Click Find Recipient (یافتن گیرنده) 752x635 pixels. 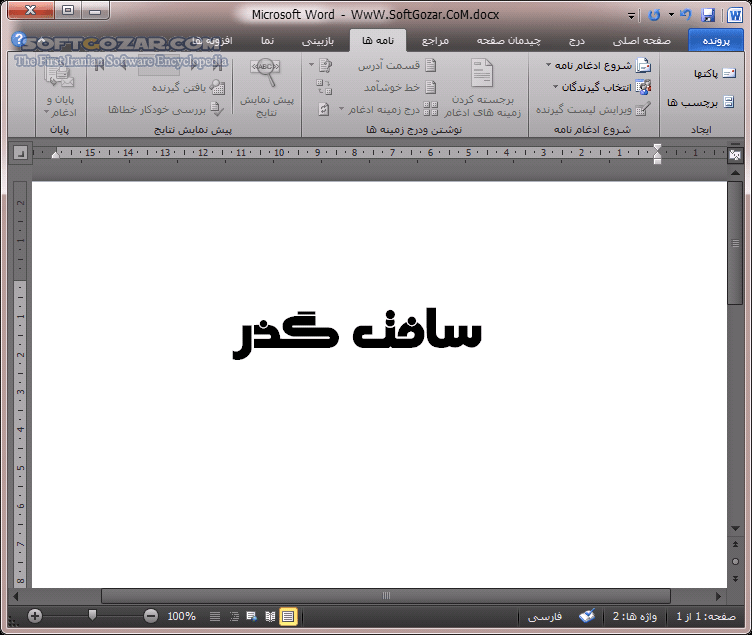189,87
